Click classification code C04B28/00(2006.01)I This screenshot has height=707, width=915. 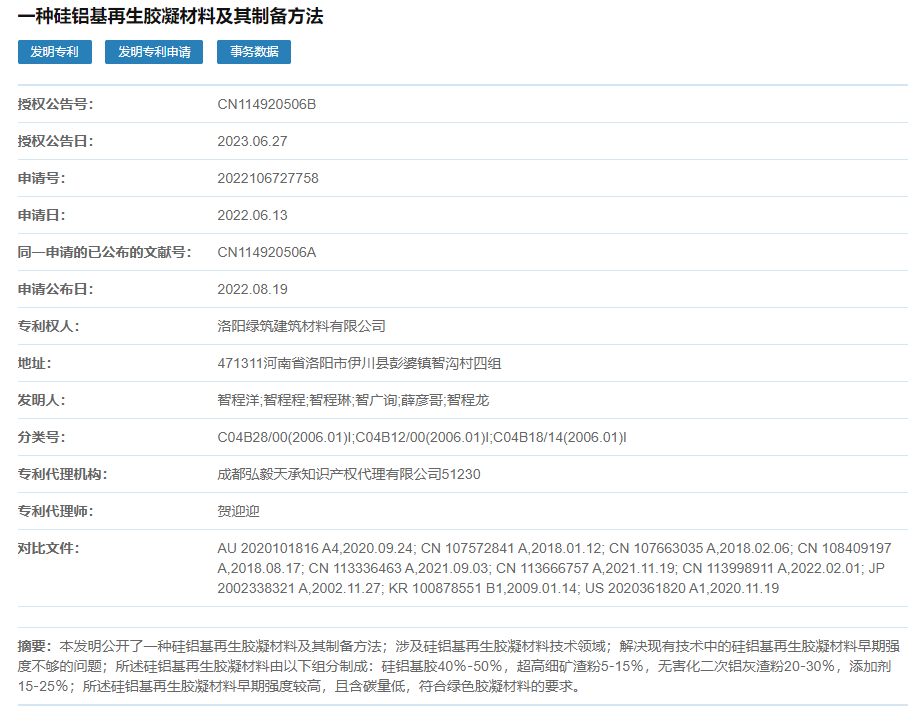[285, 437]
